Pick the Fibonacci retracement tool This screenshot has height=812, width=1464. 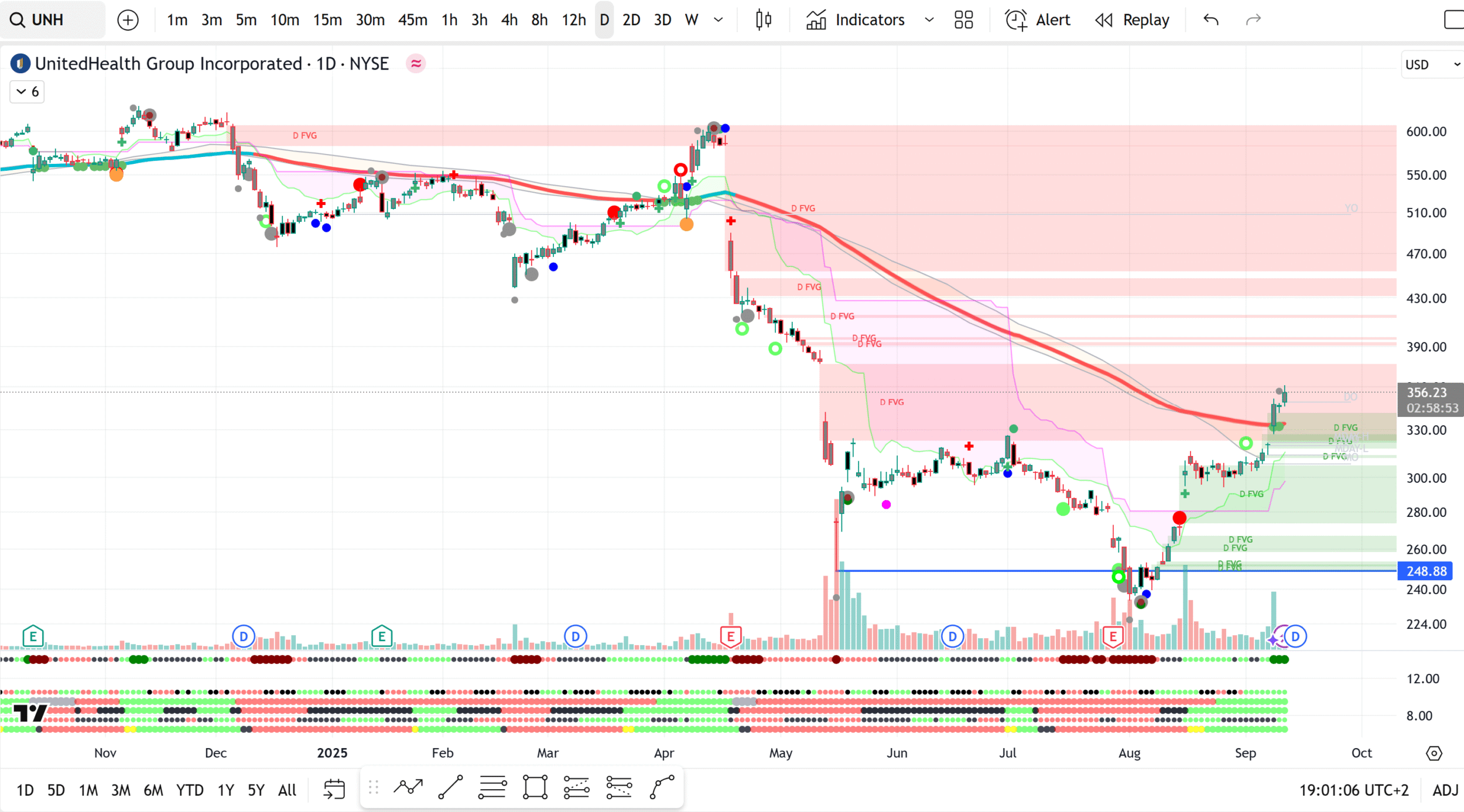point(492,787)
